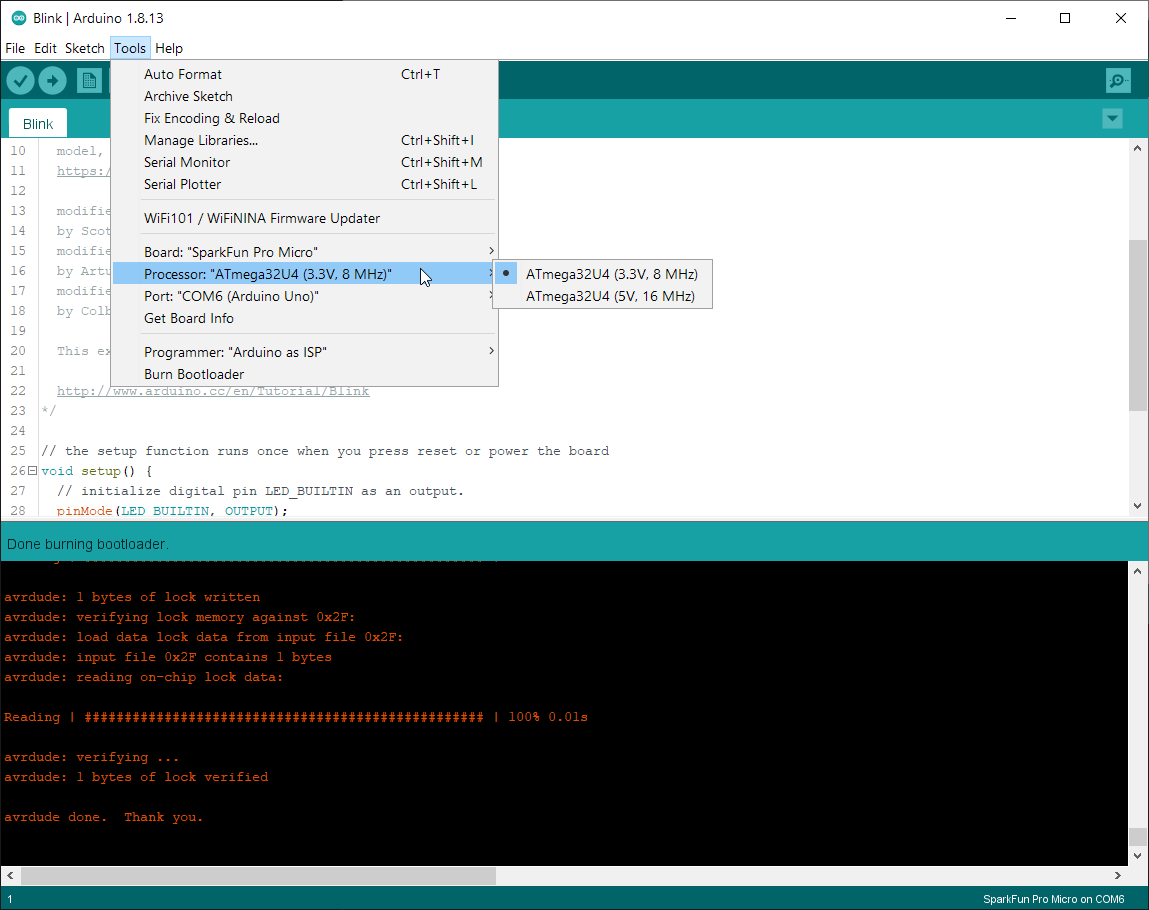Click the "void setup() {" code line
The height and width of the screenshot is (910, 1149).
97,471
